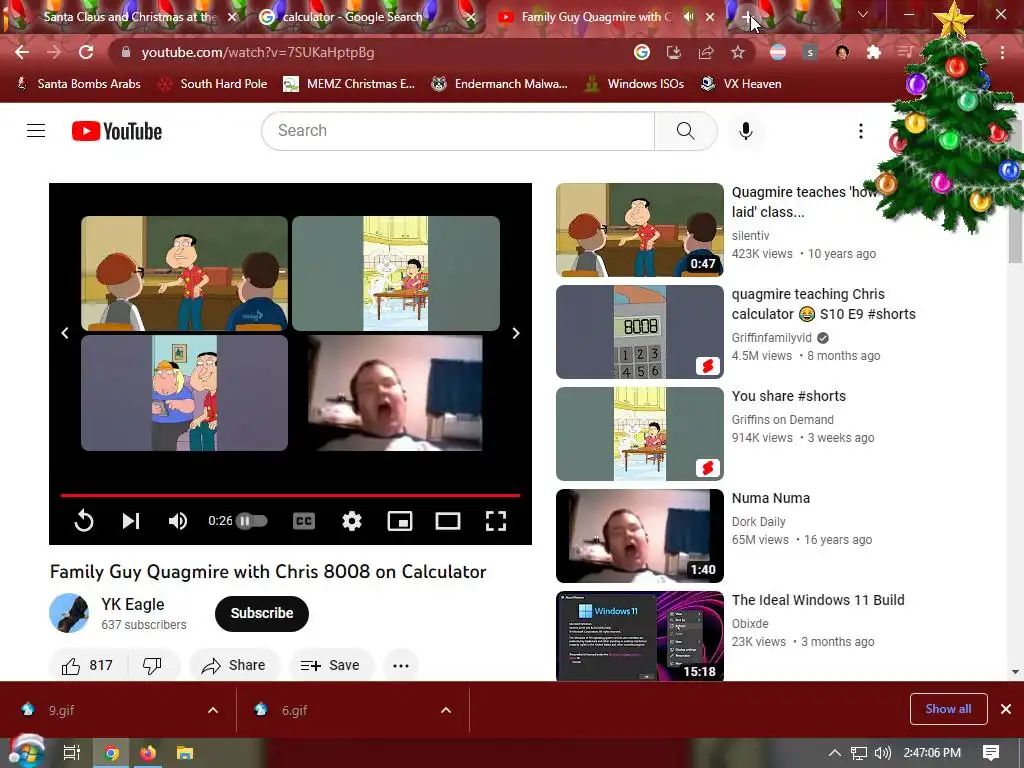Expand options for 9.gif download
This screenshot has width=1024, height=768.
[213, 710]
